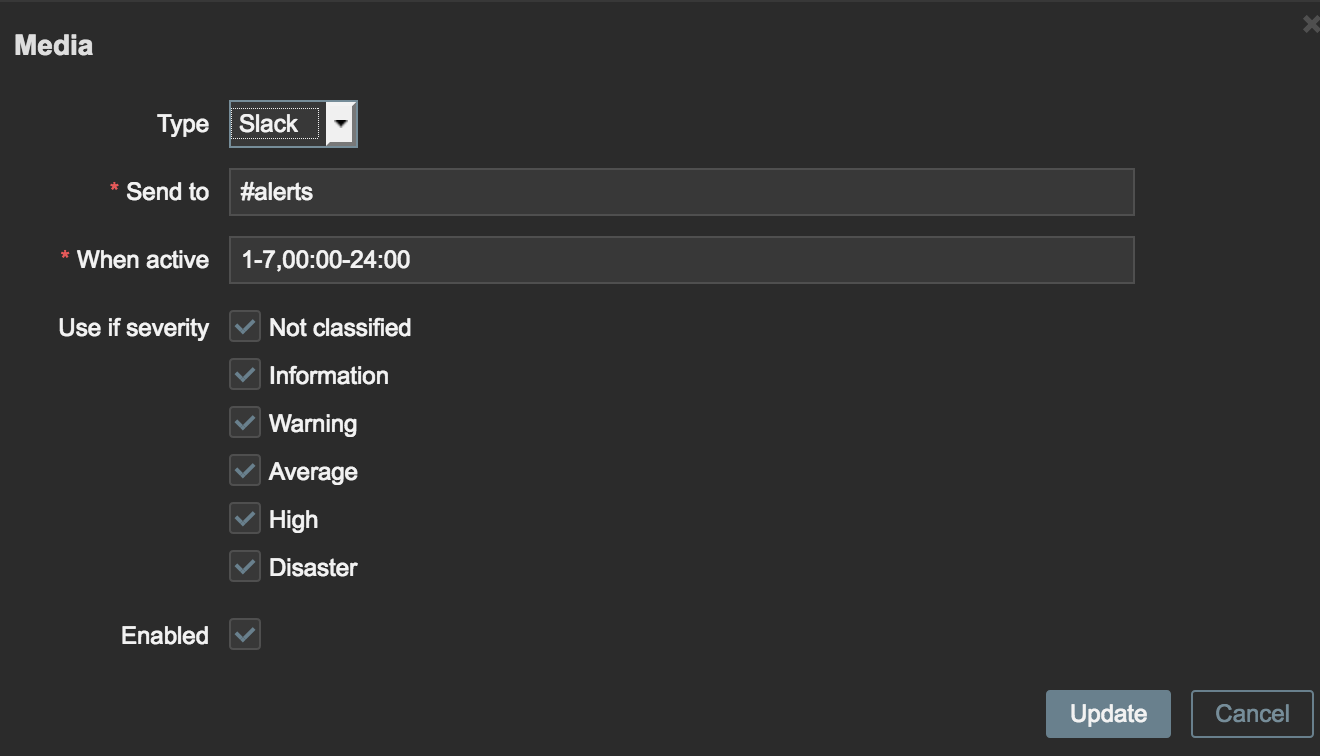Click inside the 1-7,00:00-24:00 text box

point(680,259)
